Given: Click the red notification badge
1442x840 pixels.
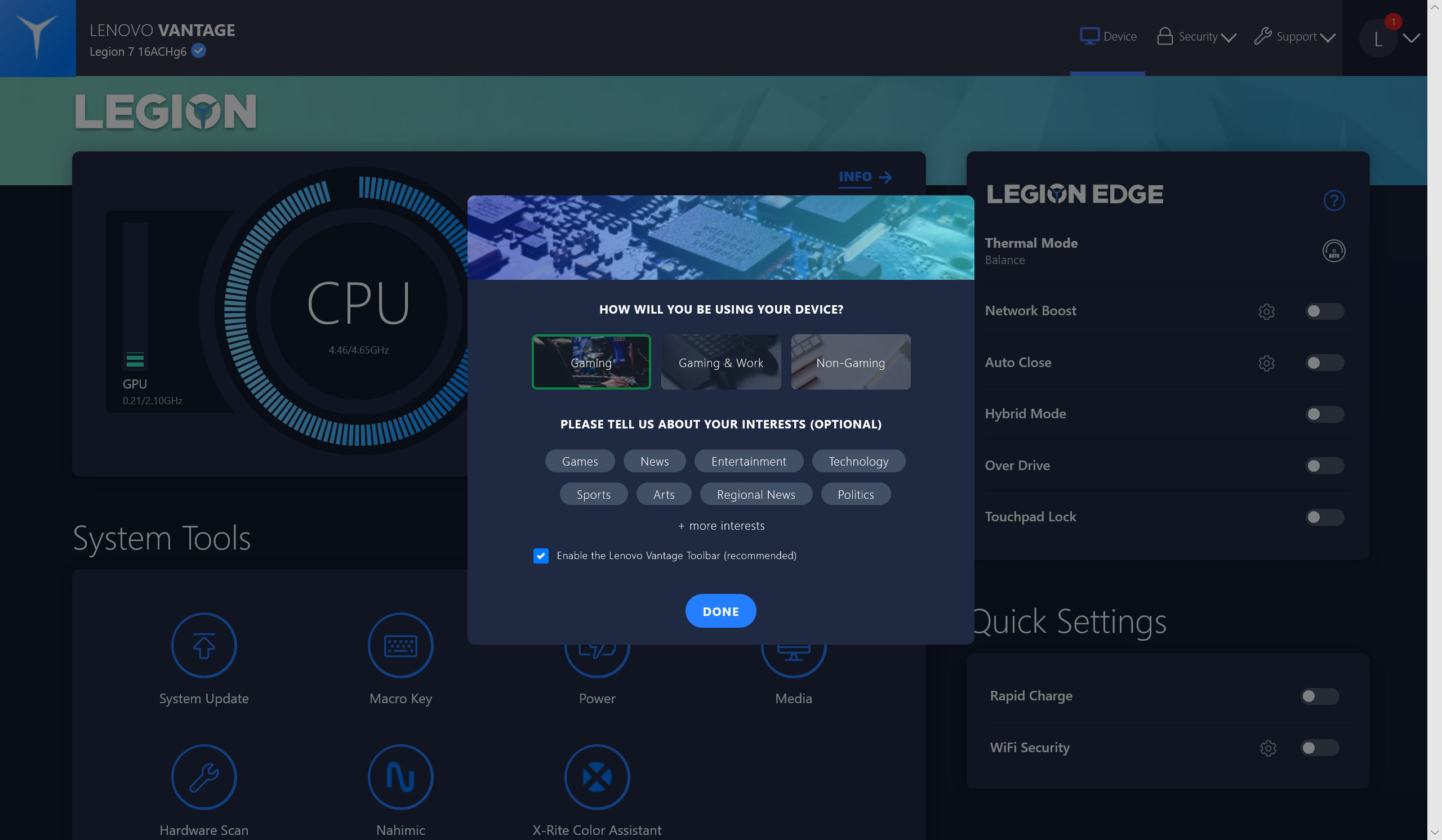Looking at the screenshot, I should 1394,21.
